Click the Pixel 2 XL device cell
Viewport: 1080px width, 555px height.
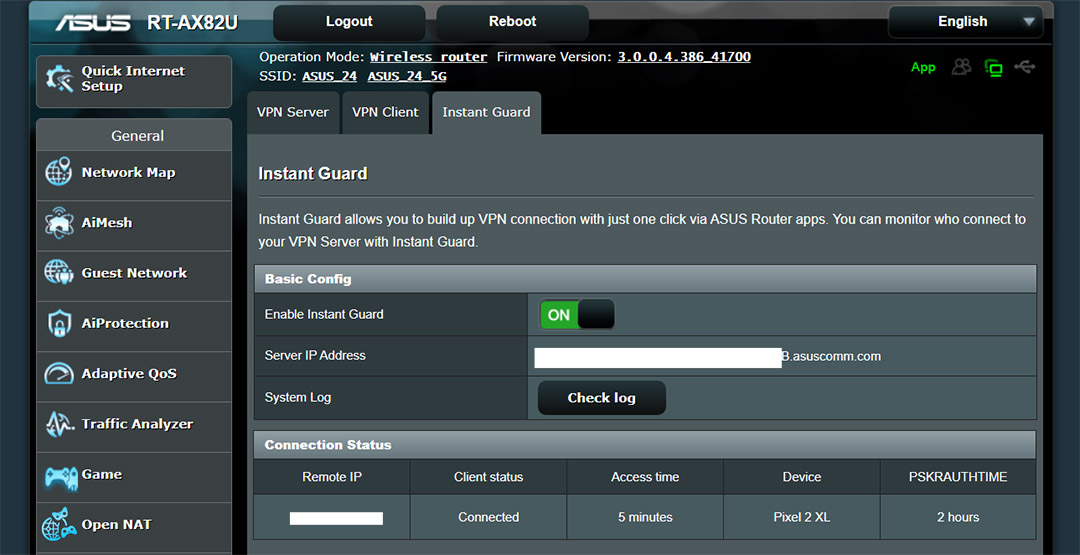point(802,517)
